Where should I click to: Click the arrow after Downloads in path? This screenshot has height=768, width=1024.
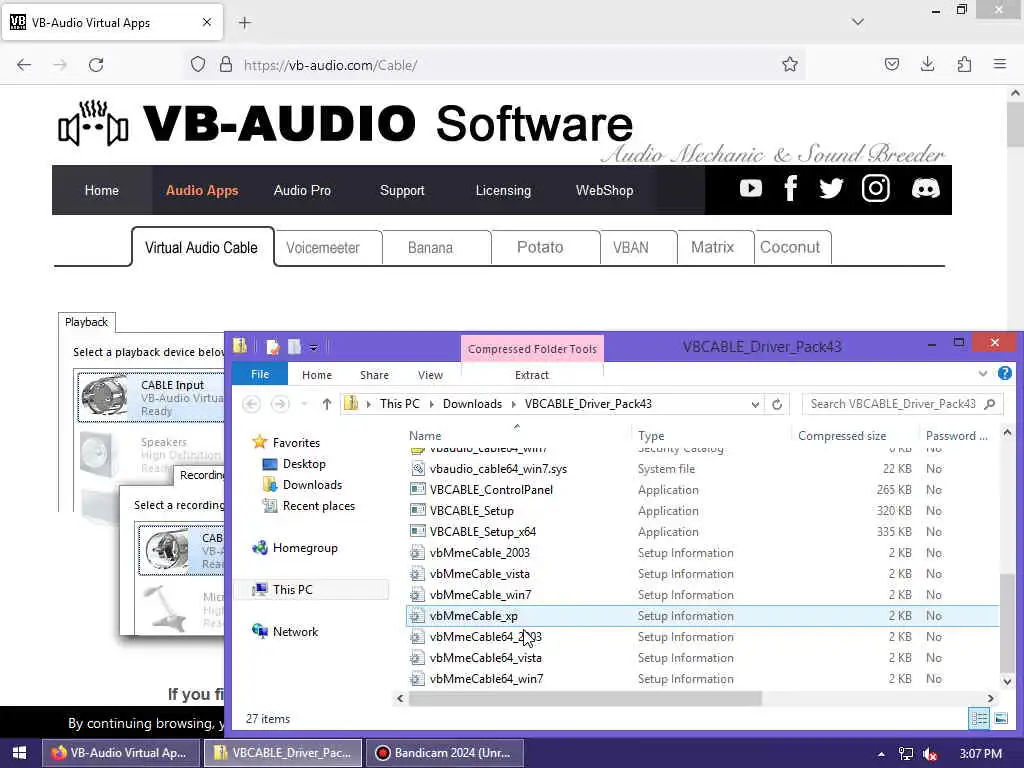click(x=513, y=404)
